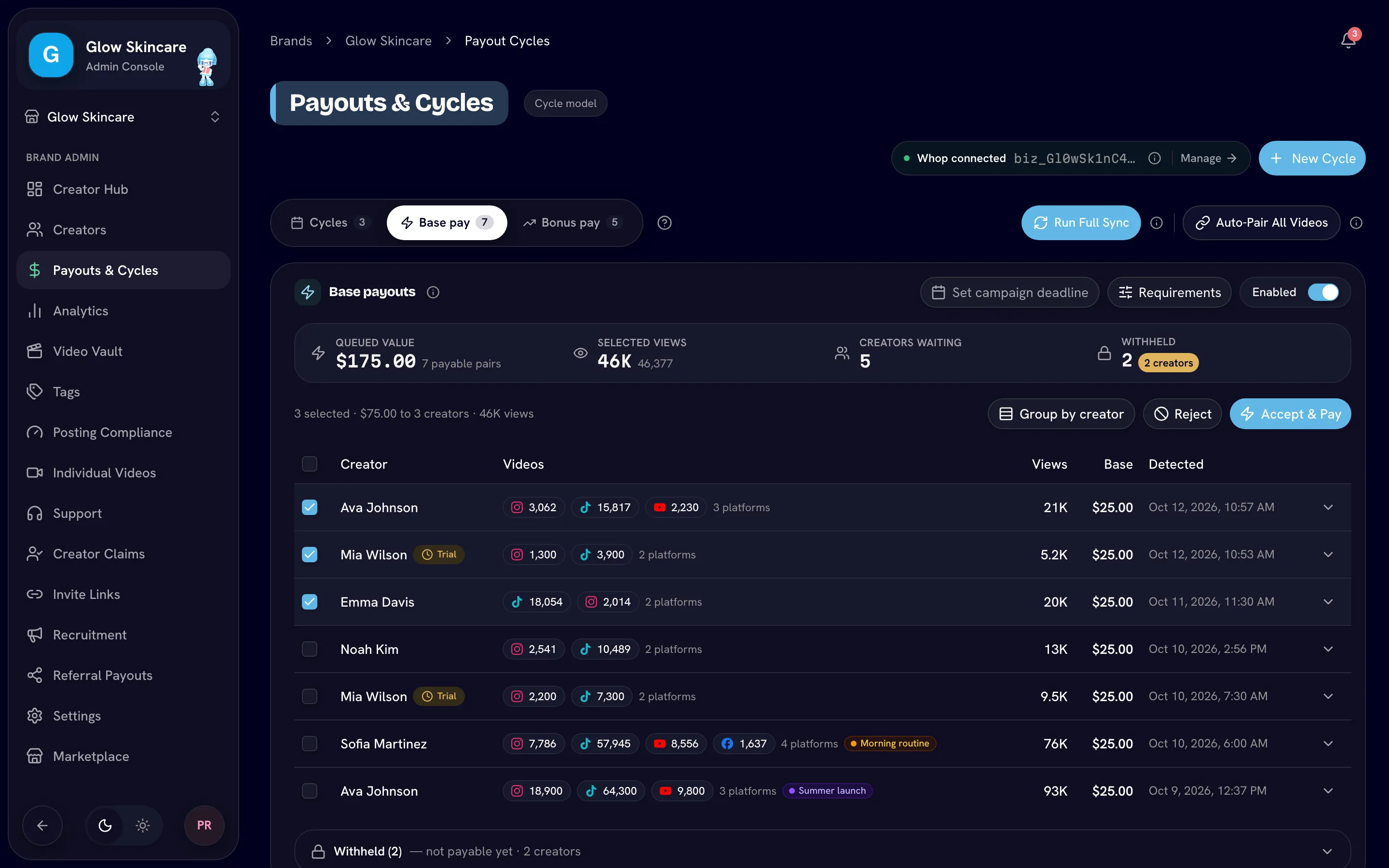Click Ava Johnson's 3,062 Instagram video chip

point(534,507)
